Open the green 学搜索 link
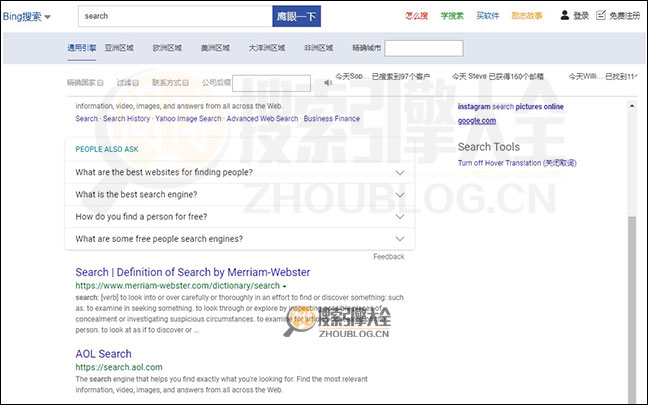The image size is (648, 405). tap(452, 16)
